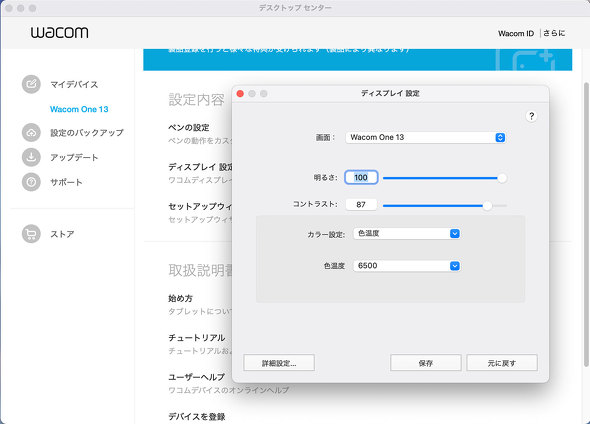Focus the 明るさ value field showing 100
Screen dimensions: 590x424
361,178
